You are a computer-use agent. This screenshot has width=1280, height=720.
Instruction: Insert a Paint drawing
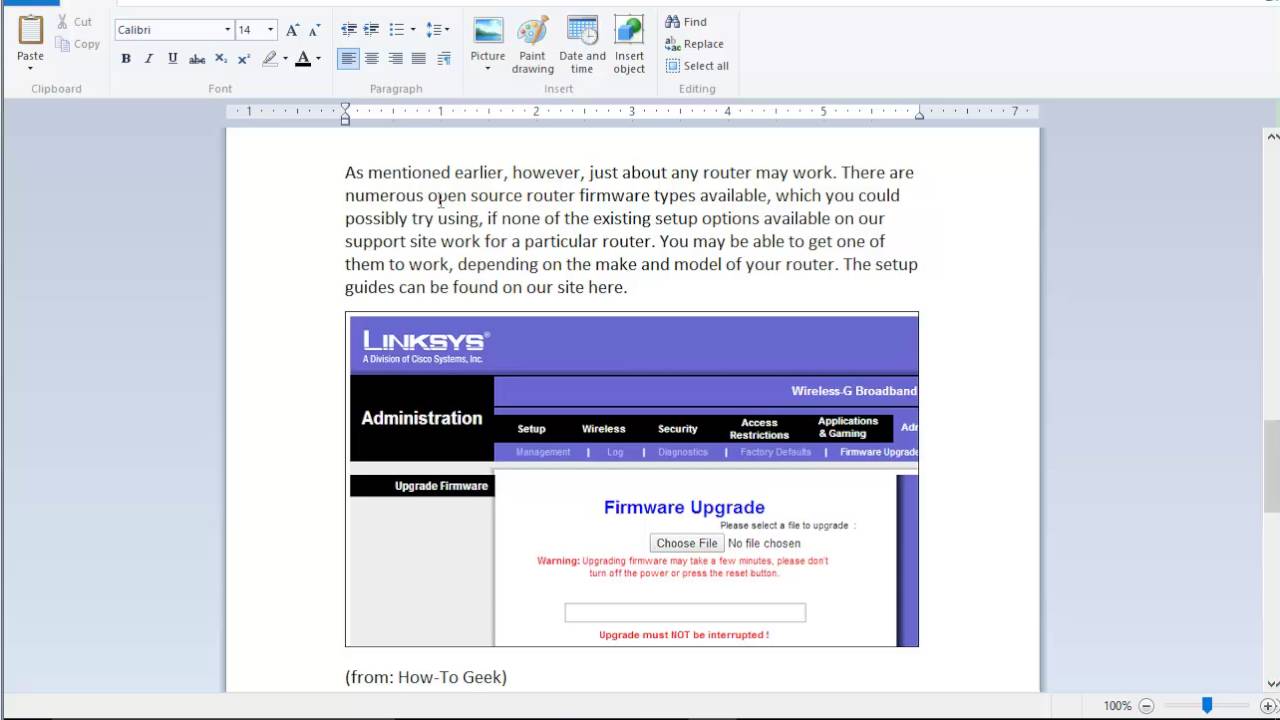pos(533,44)
